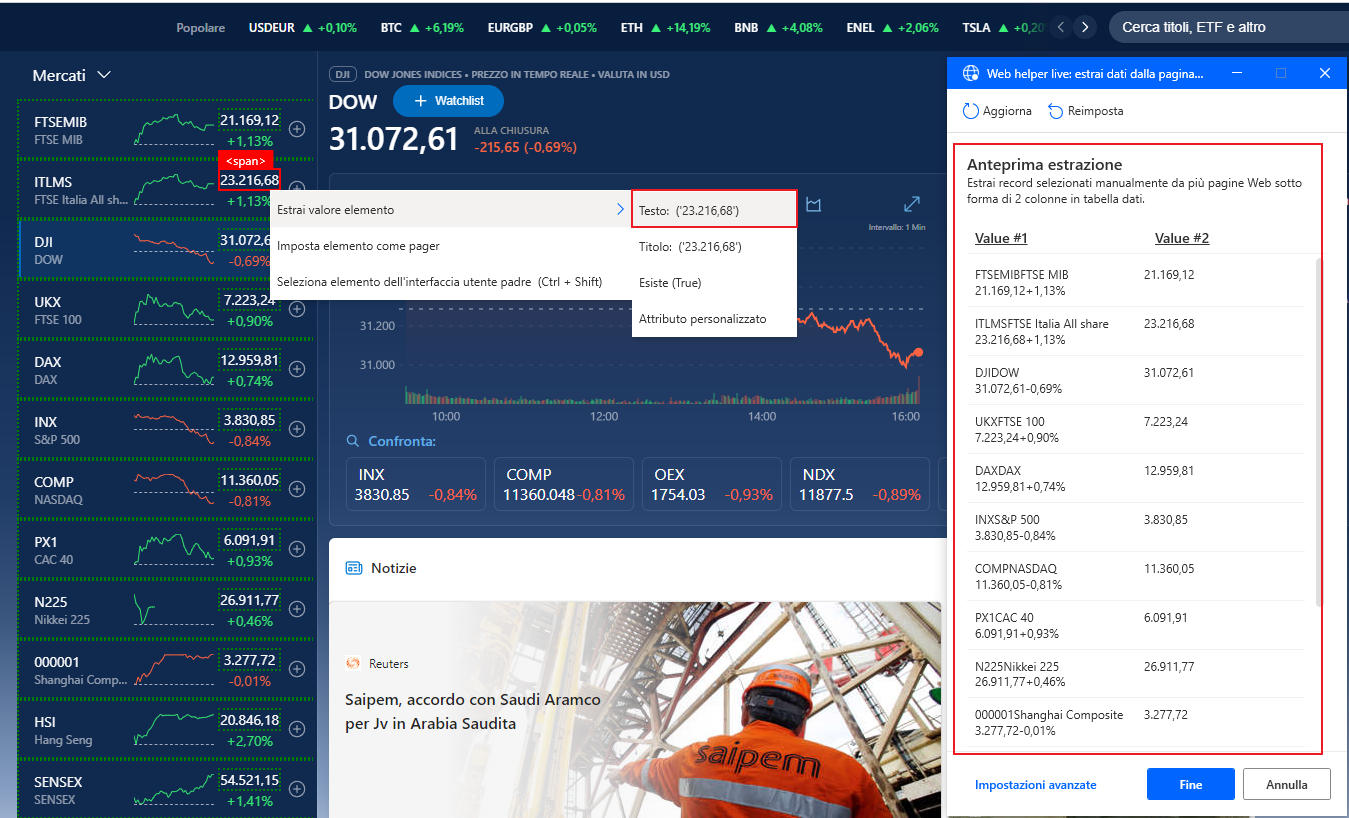
Task: Select the INX comparison card
Action: tap(415, 485)
